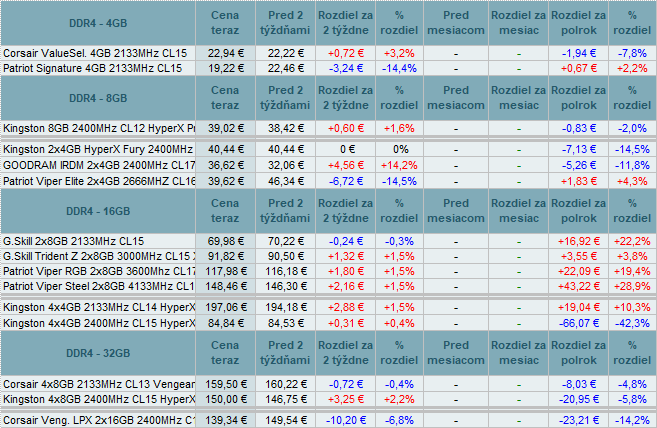Click the Patriot Viper Steel 2x8GB 4133MHz row name

(99, 286)
